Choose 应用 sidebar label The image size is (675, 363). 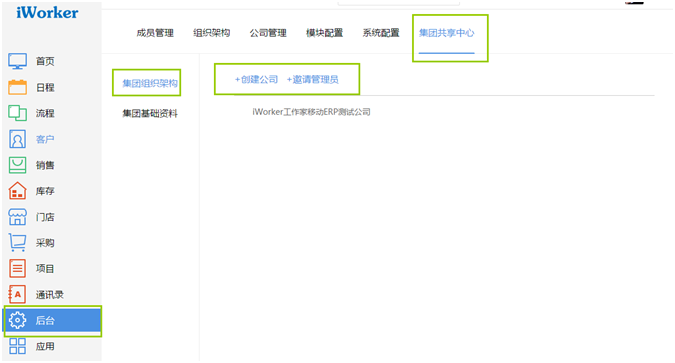[45, 346]
